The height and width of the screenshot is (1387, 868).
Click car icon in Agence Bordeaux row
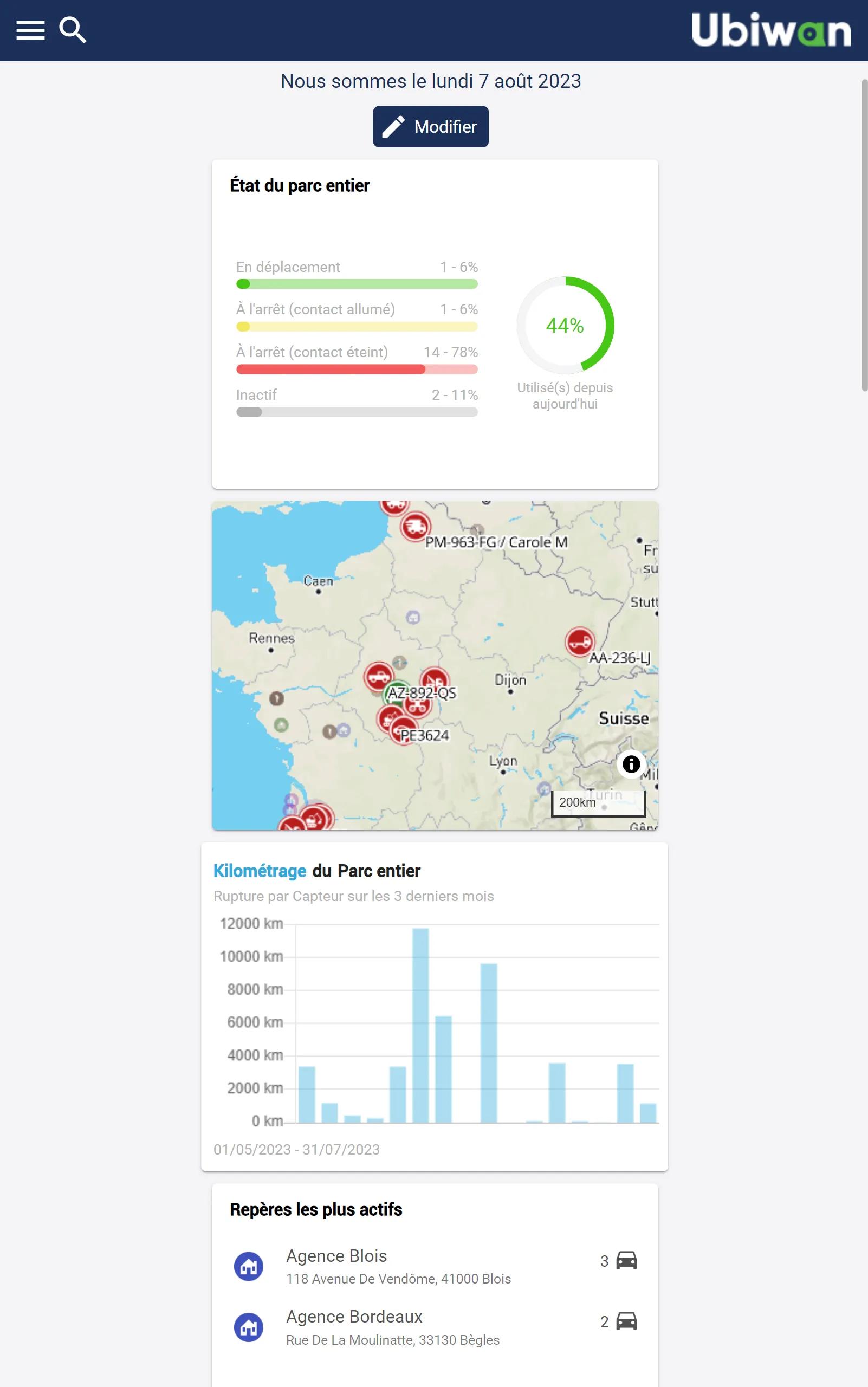(x=626, y=1321)
